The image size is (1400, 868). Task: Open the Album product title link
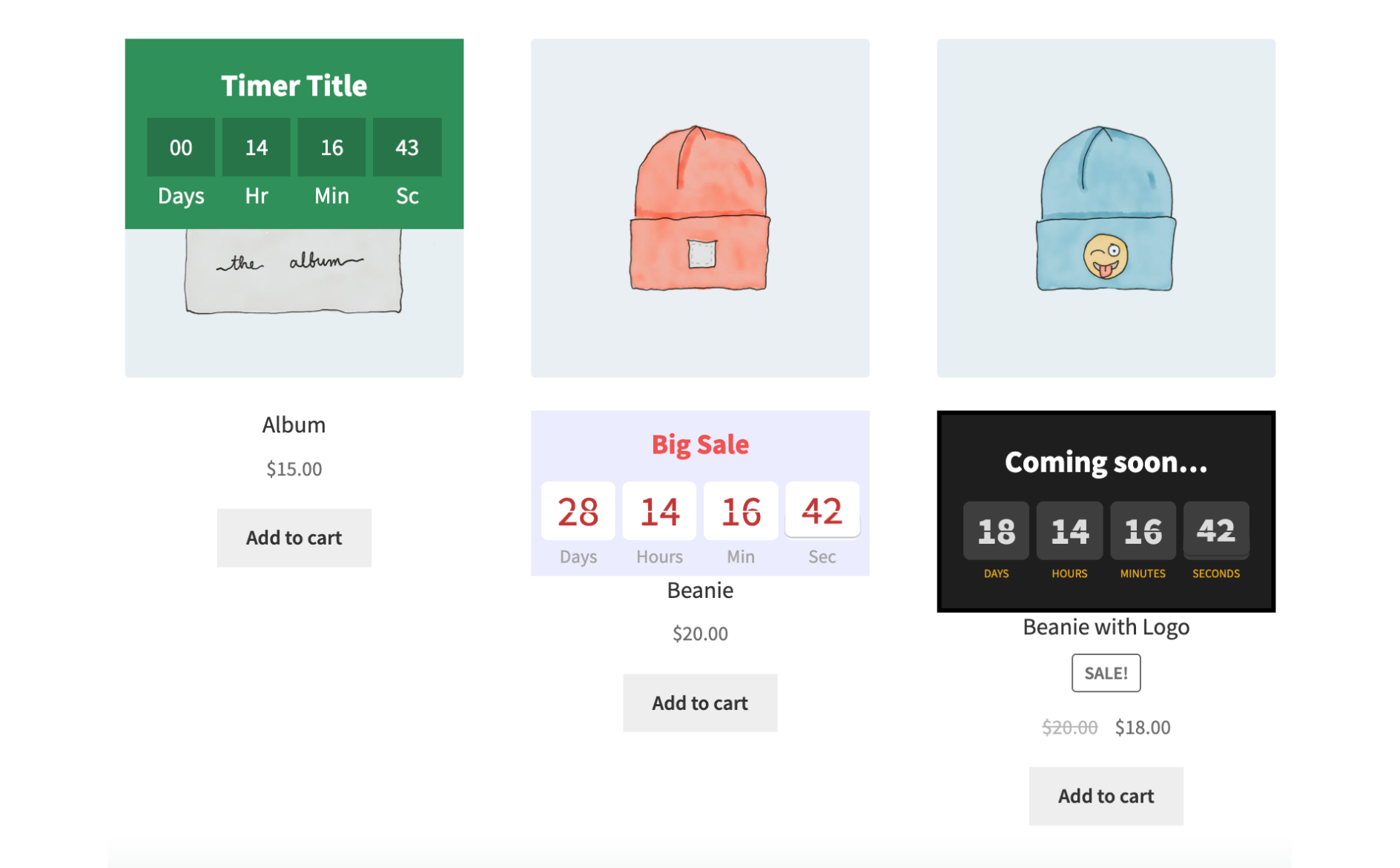point(294,424)
